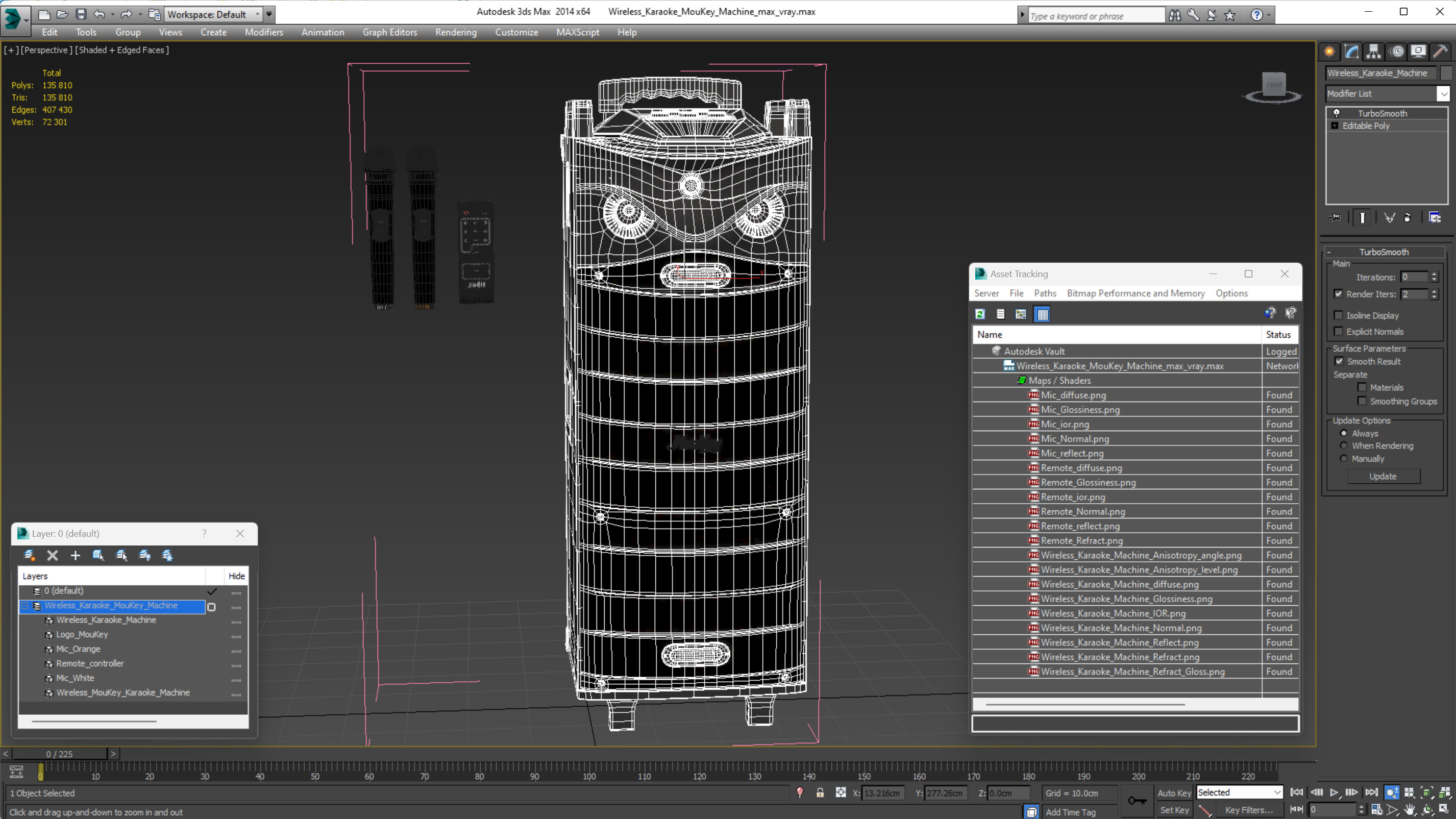1456x819 pixels.
Task: Click the Redo arrow icon
Action: pos(126,14)
